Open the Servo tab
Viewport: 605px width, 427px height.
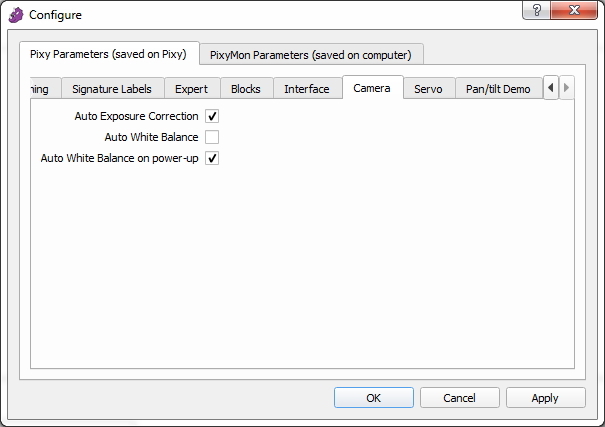(428, 89)
